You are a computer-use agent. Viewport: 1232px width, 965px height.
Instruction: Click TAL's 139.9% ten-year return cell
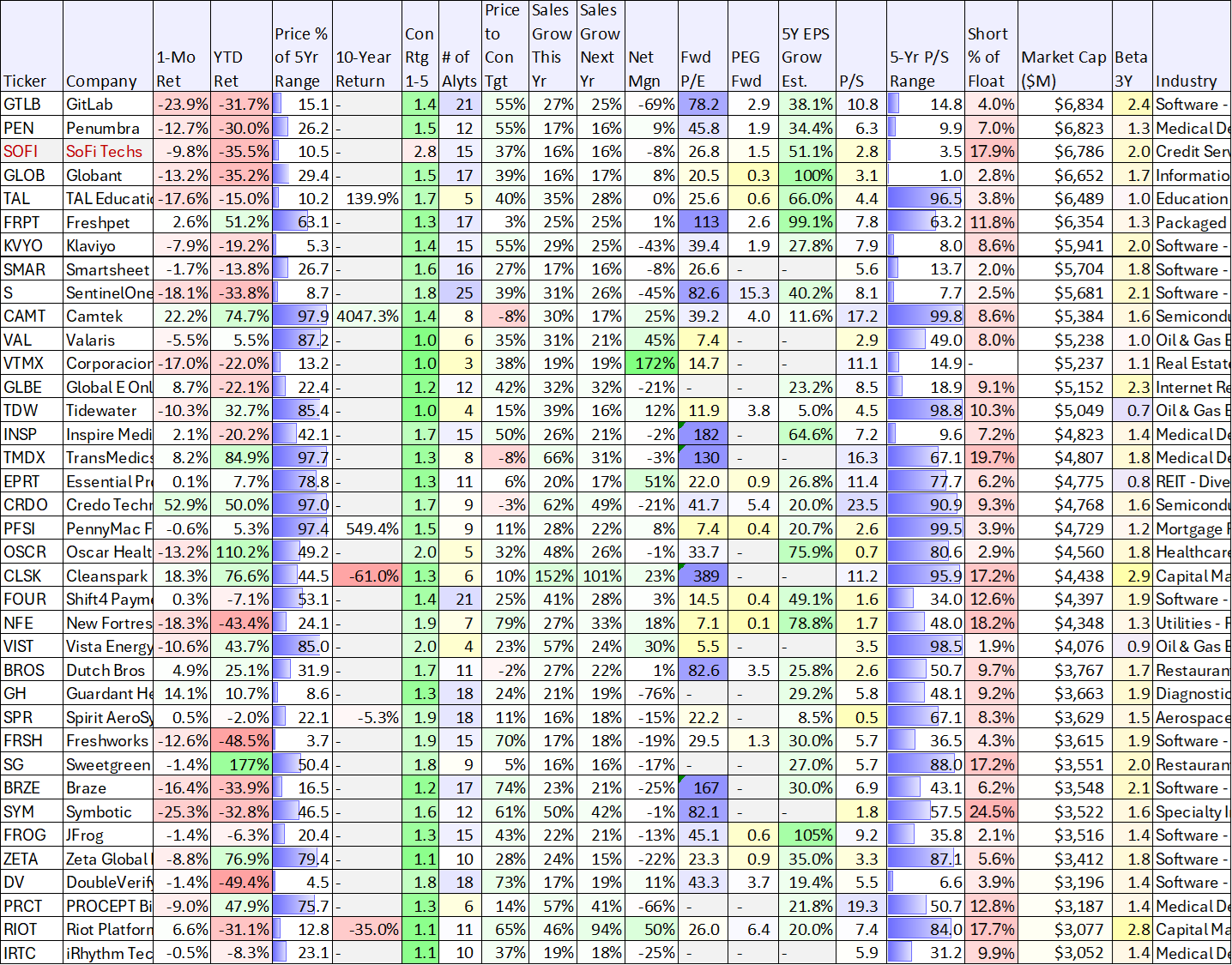click(x=367, y=199)
